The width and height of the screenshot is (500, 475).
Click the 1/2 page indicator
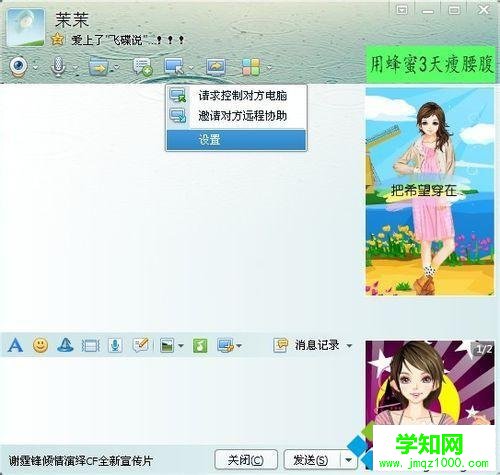coord(484,349)
